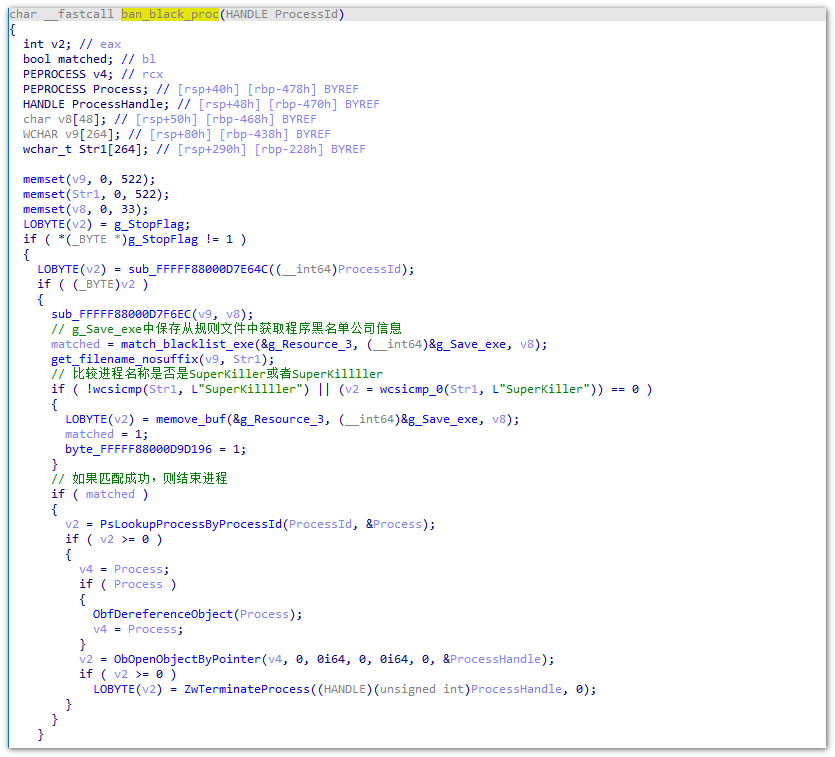Select the get_filename_nosuffix call
The image size is (835, 757).
[120, 359]
